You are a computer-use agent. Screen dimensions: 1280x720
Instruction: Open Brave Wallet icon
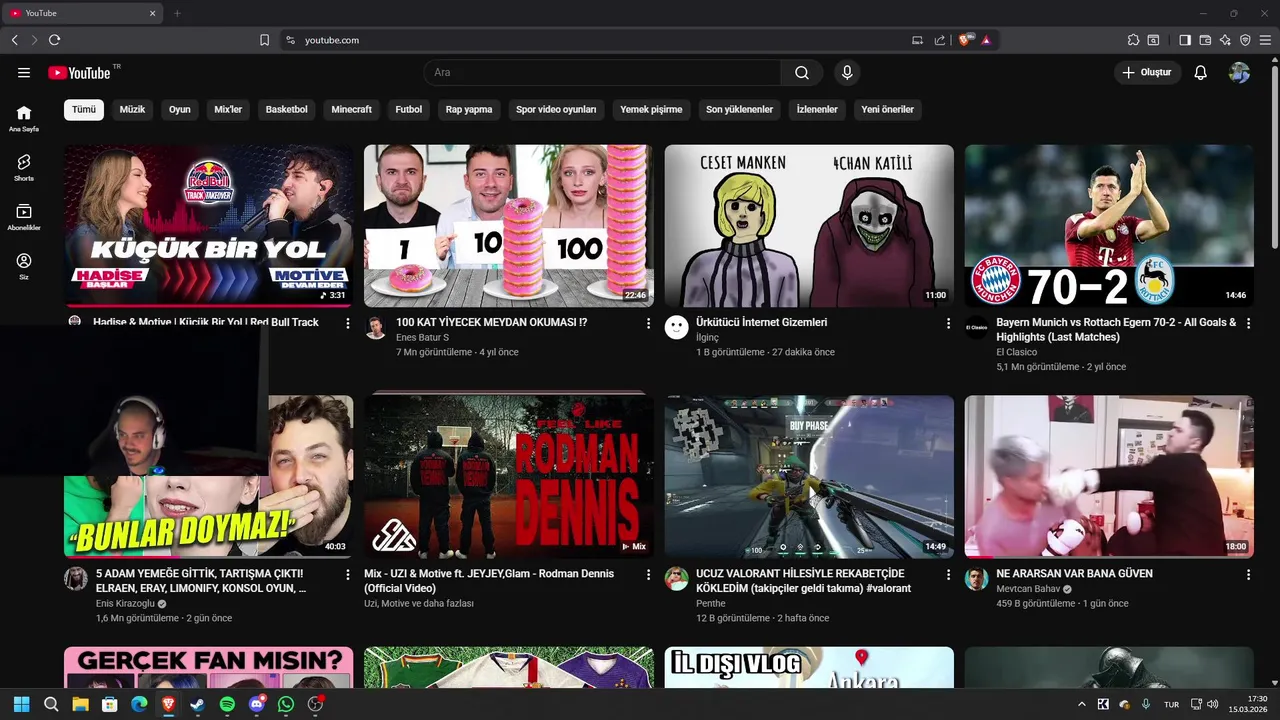[x=1205, y=40]
